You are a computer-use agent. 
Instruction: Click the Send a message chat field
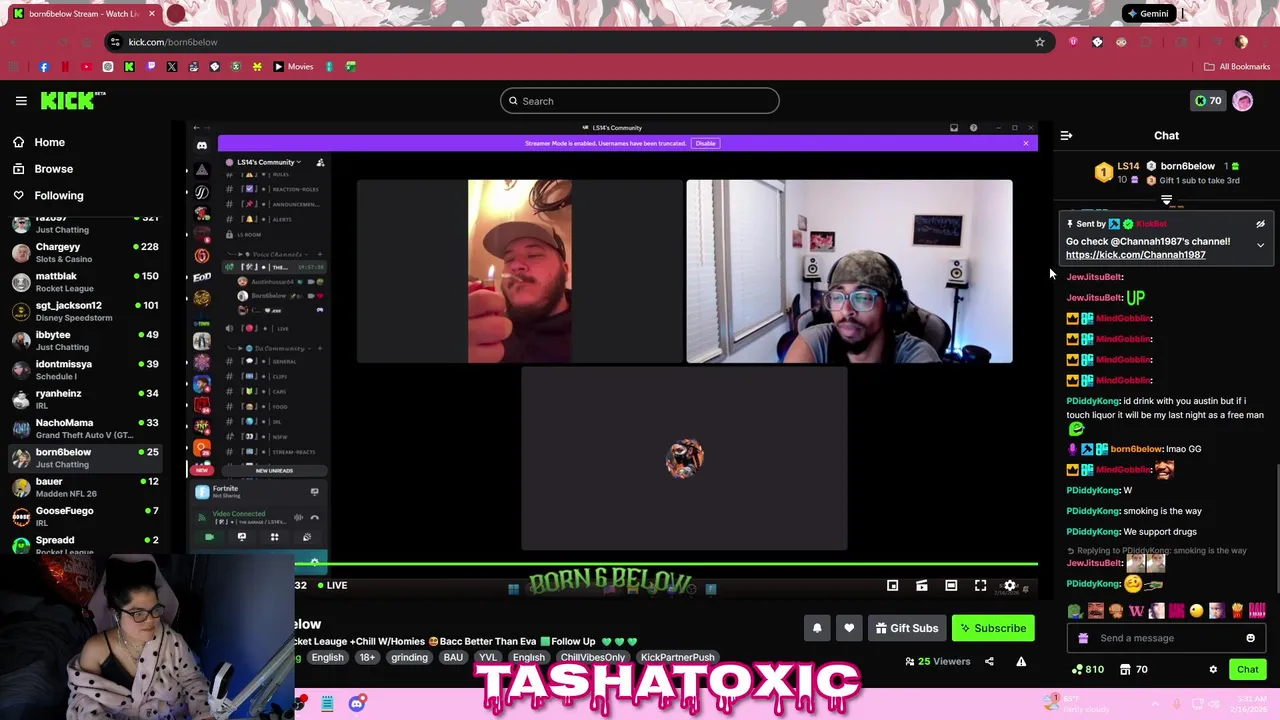(1165, 638)
